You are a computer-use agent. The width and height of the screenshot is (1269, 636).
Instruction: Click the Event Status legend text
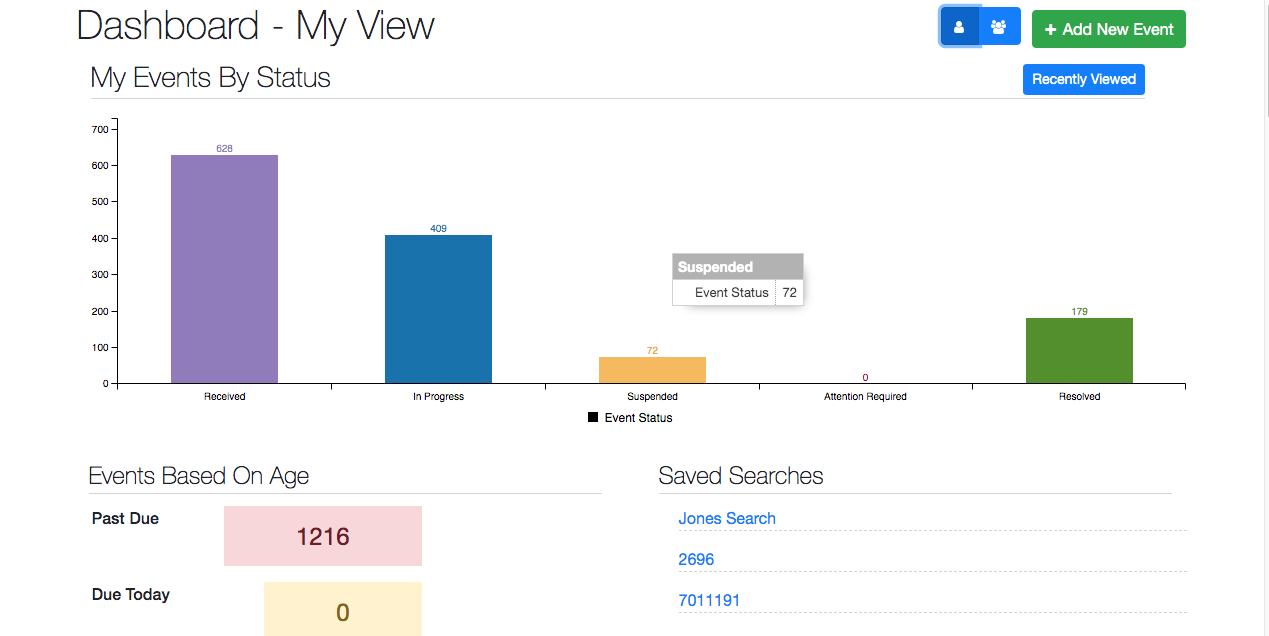click(x=638, y=418)
